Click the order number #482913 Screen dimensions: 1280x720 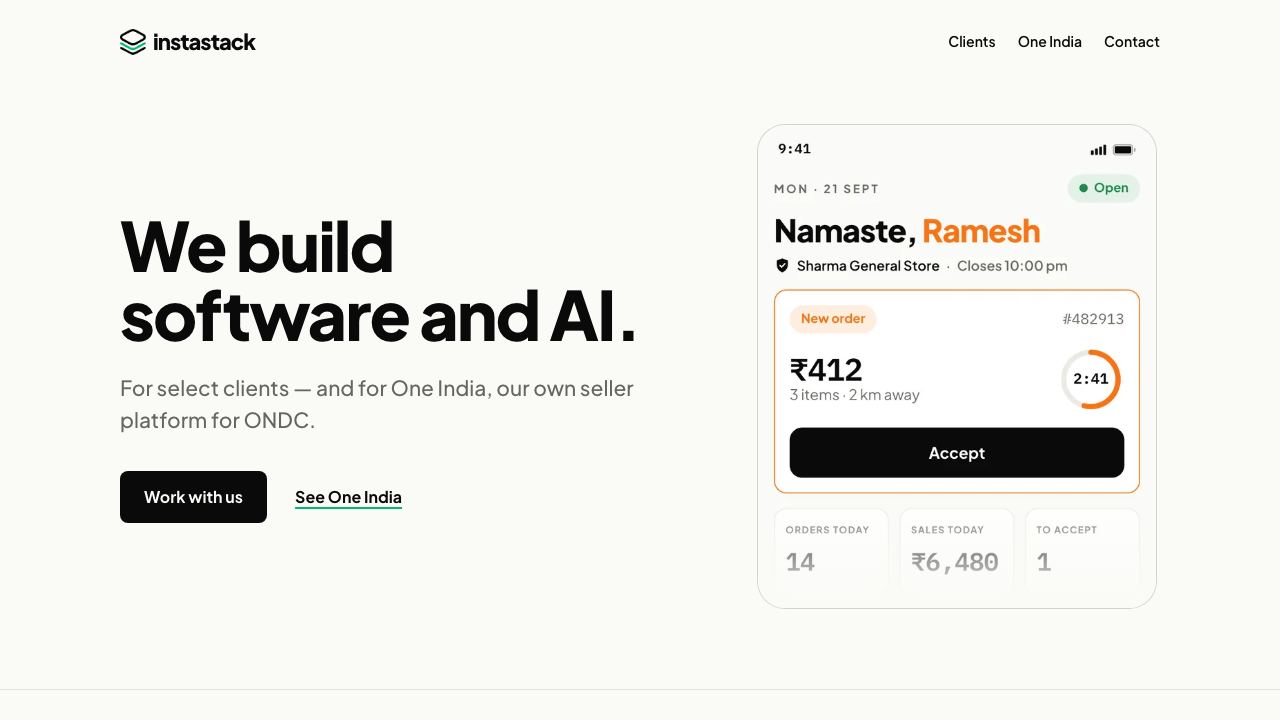[1093, 319]
